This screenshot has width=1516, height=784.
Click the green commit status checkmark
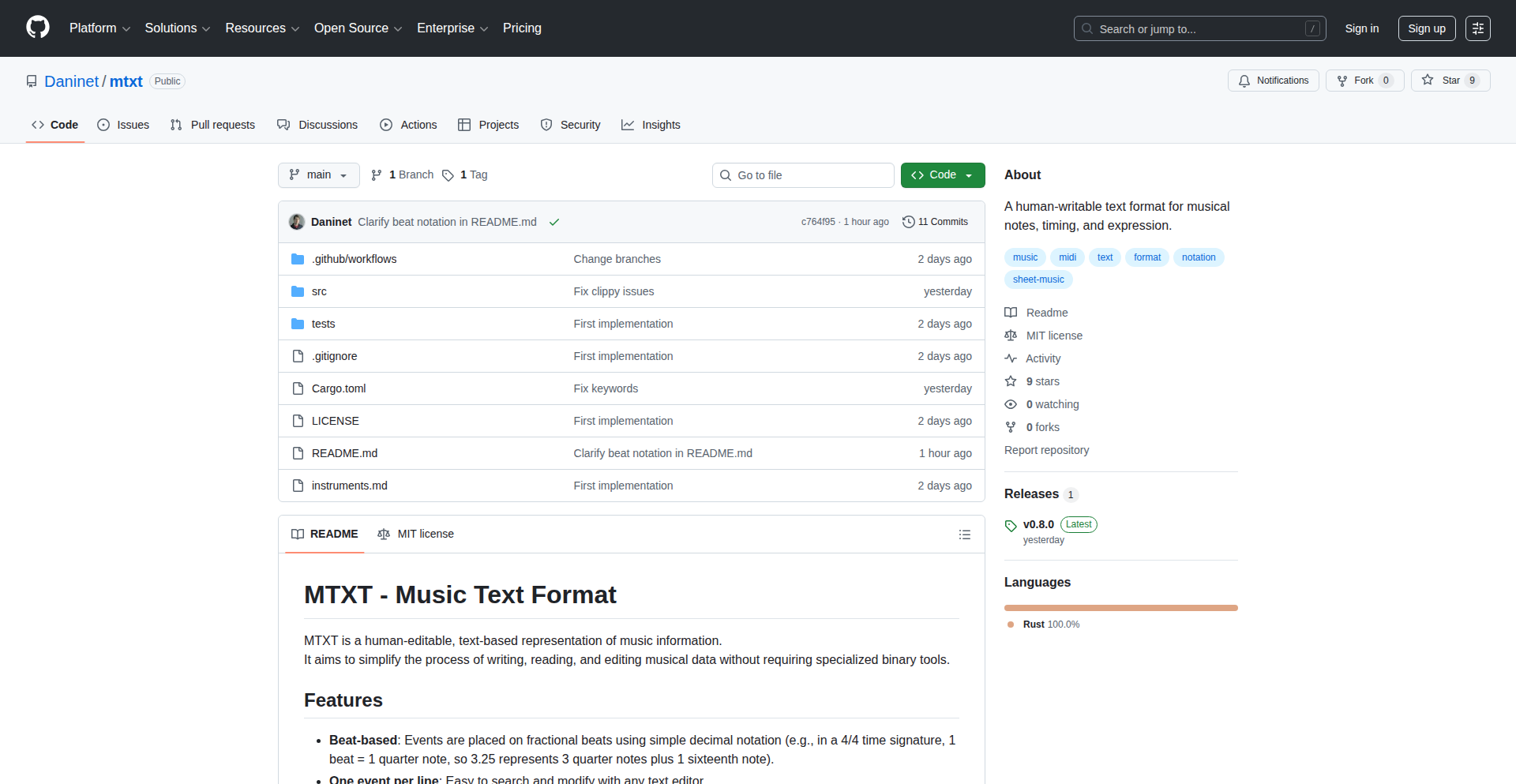click(x=554, y=223)
